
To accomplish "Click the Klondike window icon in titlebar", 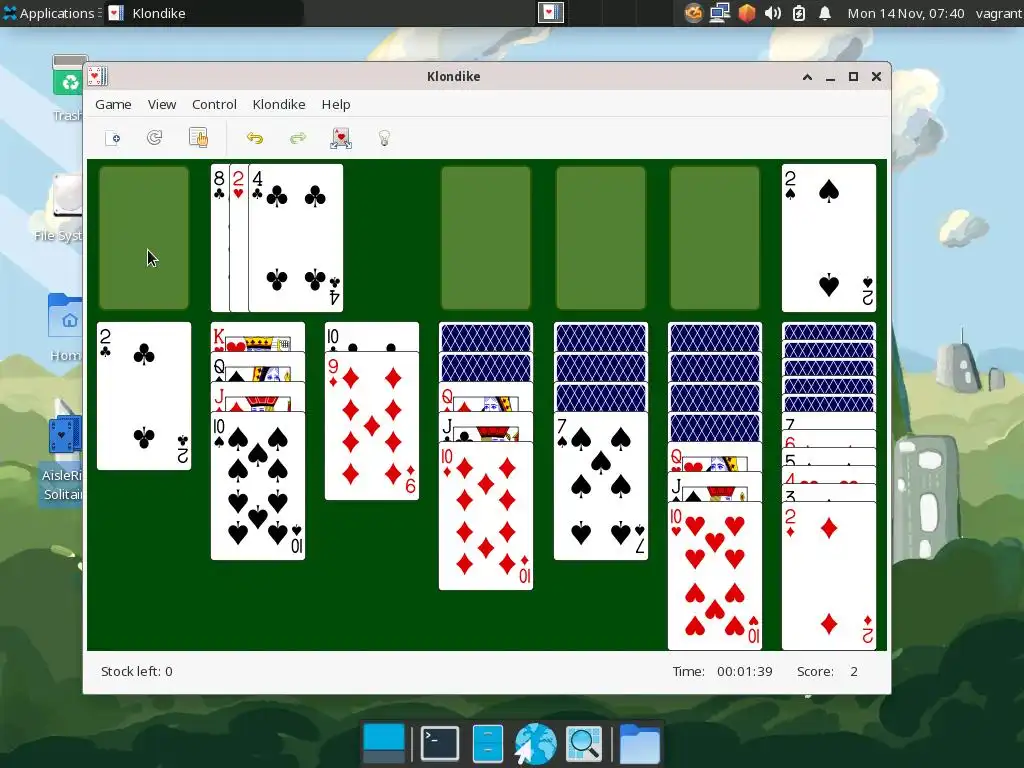I will tap(97, 76).
